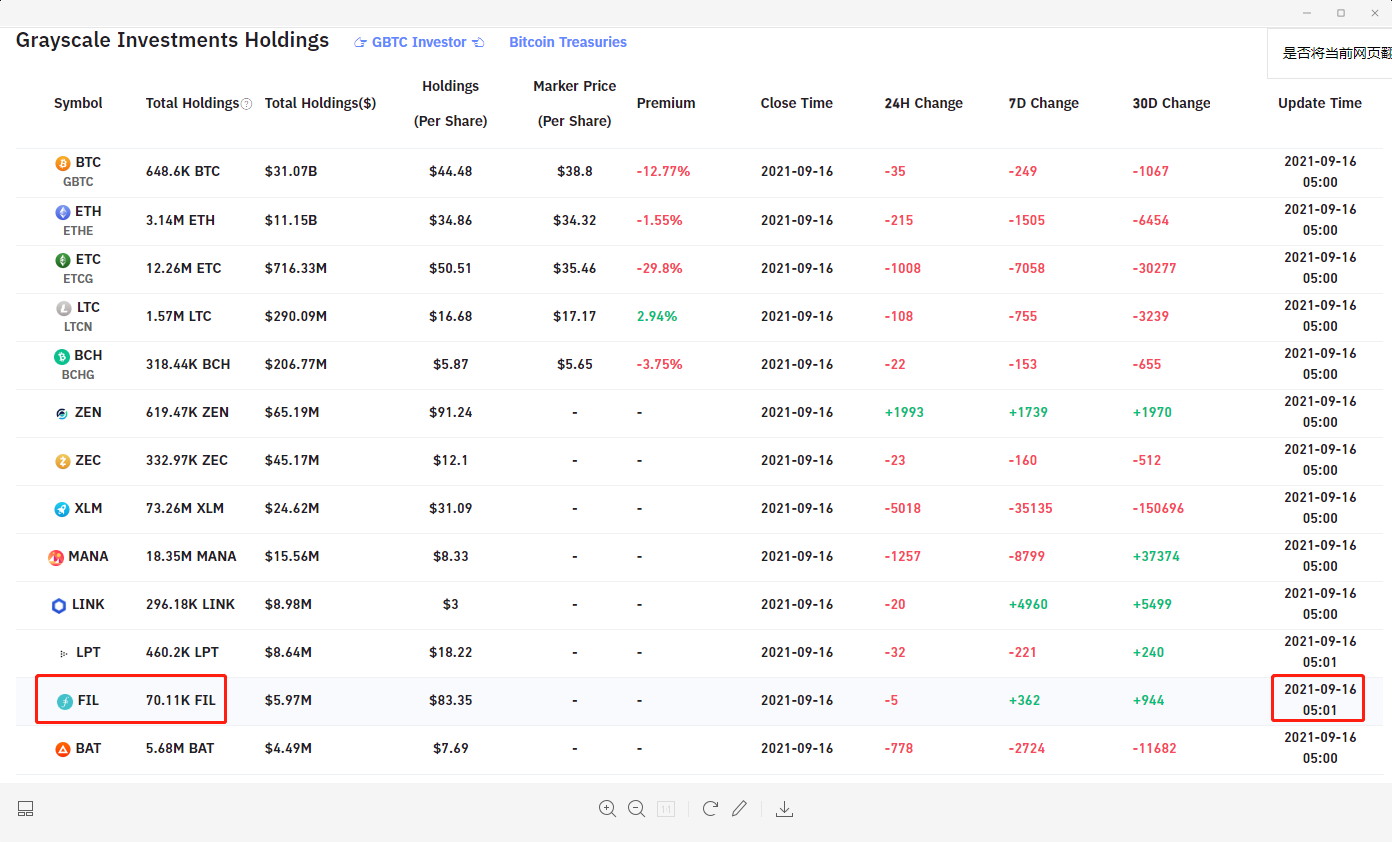Click the Total Holdings help question icon
Viewport: 1392px width, 842px height.
(x=247, y=103)
